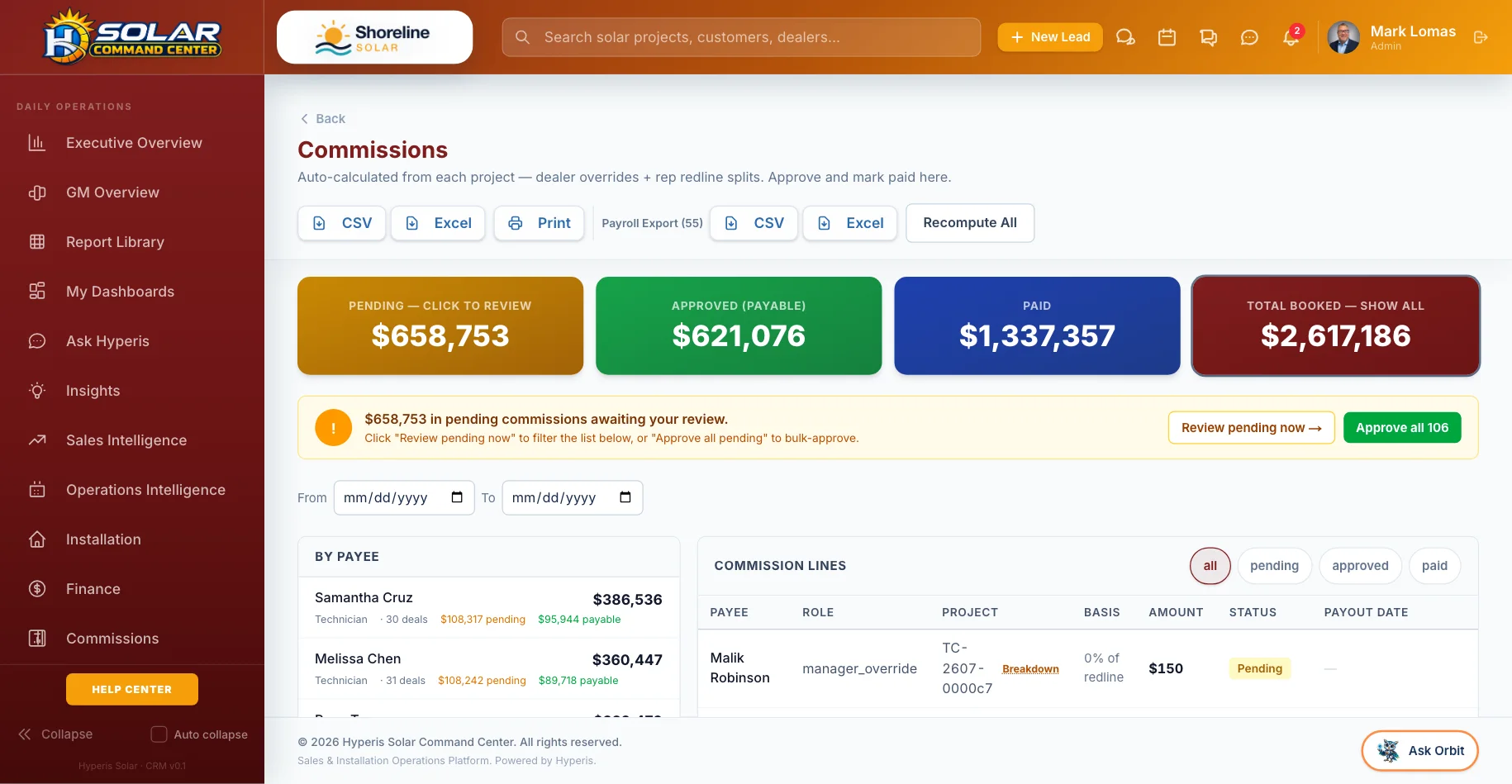Screen dimensions: 1512x784
Task: Click the Executive Overview chart icon
Action: [x=37, y=143]
